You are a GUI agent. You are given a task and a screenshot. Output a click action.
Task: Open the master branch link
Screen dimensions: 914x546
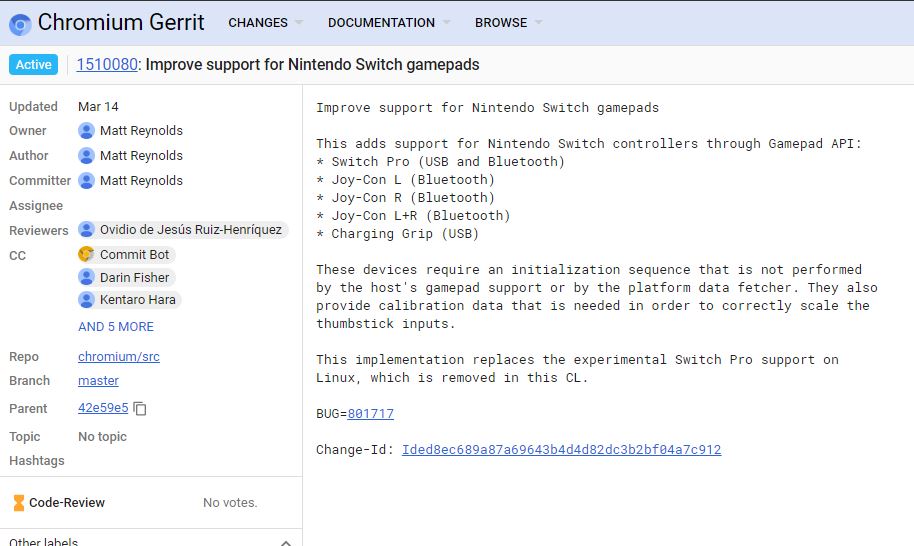pos(98,381)
